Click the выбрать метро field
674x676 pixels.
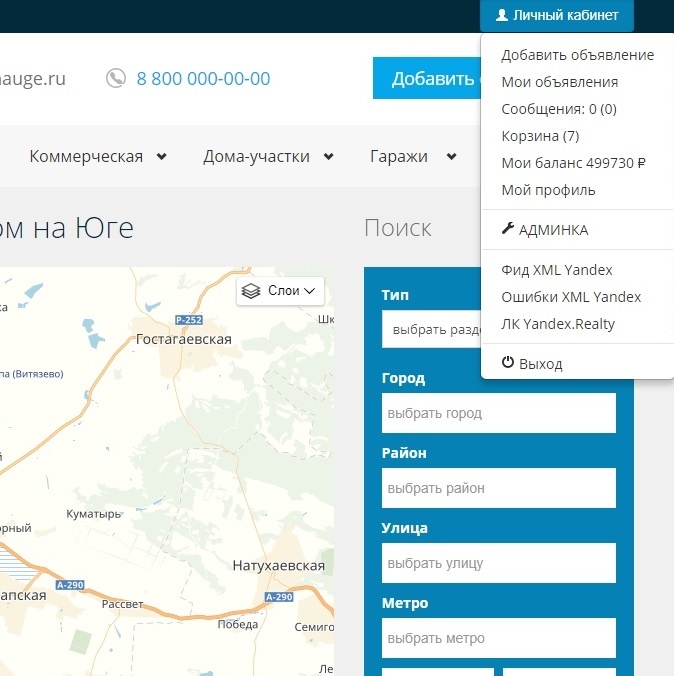coord(498,638)
